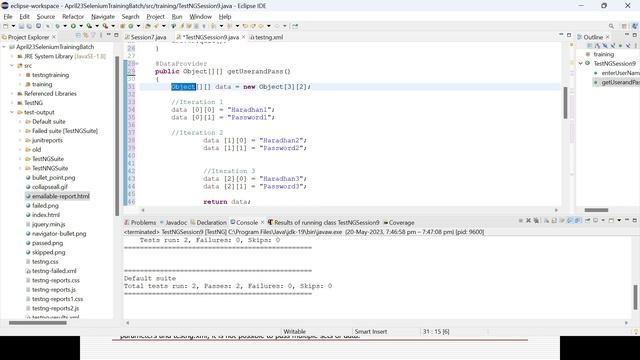Viewport: 640px width, 360px height.
Task: Click the External Tools toolbar icon
Action: click(x=105, y=26)
